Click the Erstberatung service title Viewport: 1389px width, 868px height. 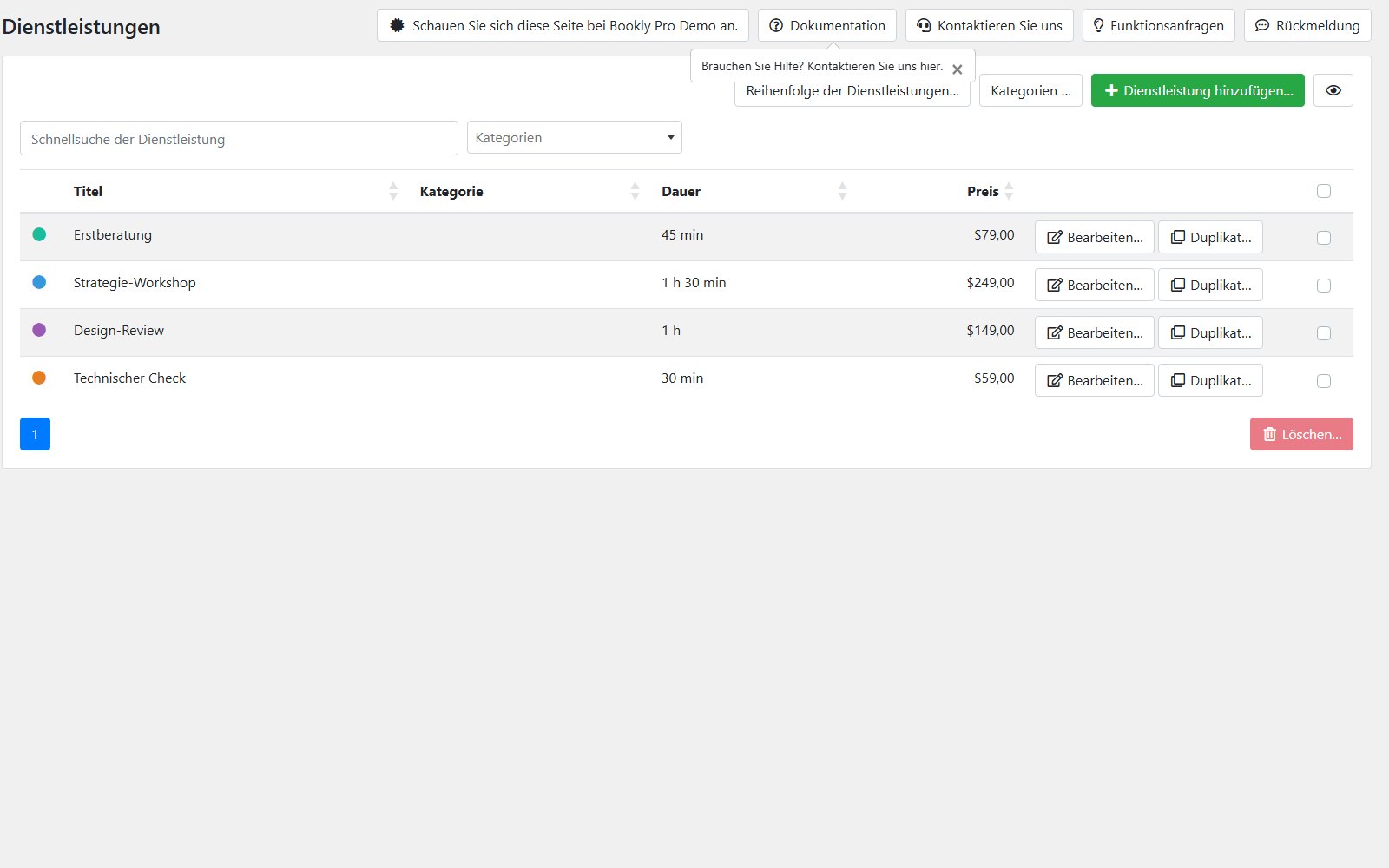click(x=113, y=235)
